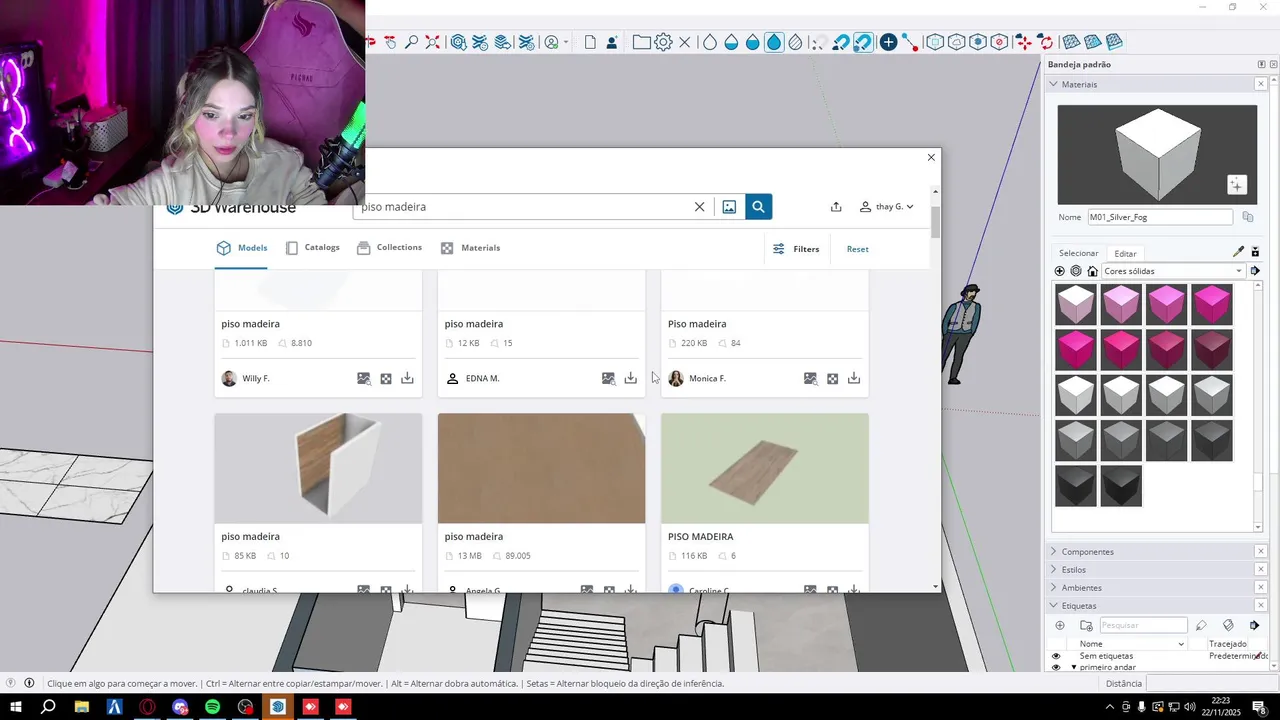
Task: Open the wood wall thumbnail by claudia S.
Action: coord(318,468)
